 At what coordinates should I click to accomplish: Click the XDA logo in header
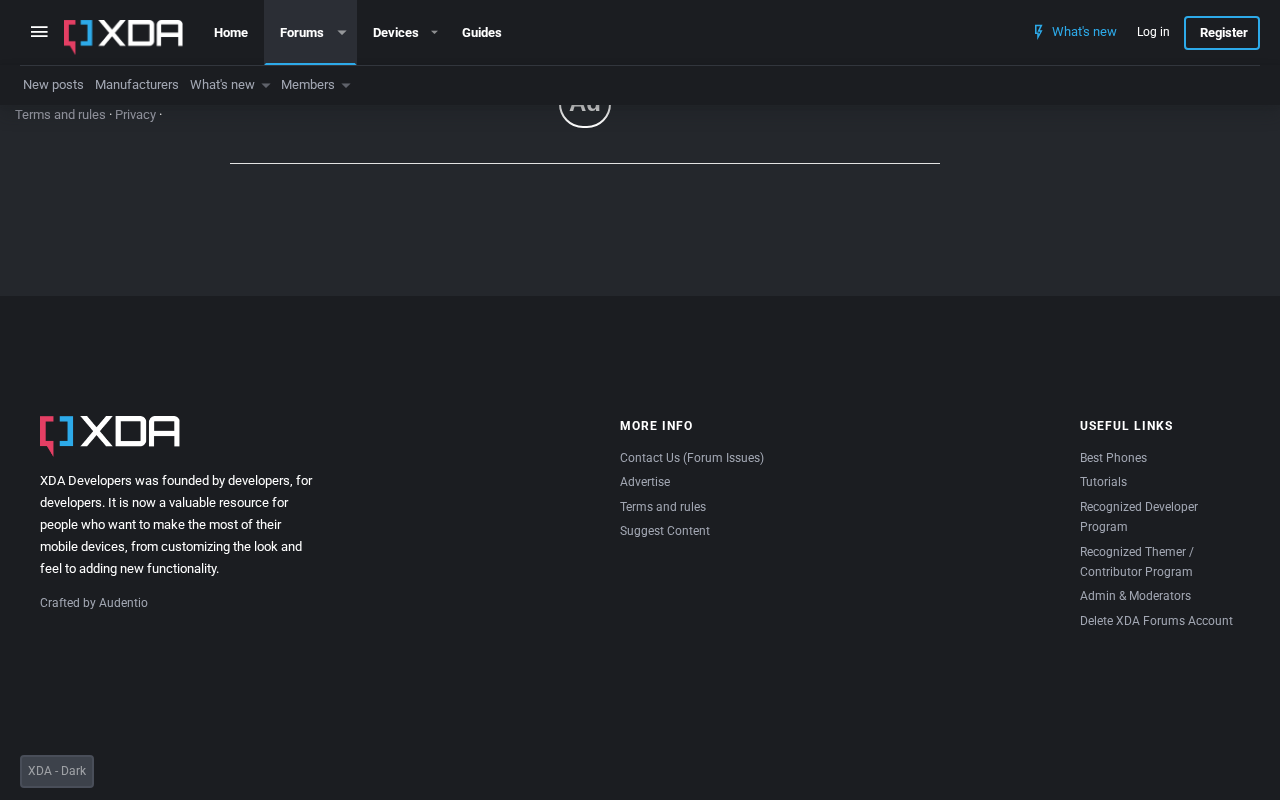[124, 35]
